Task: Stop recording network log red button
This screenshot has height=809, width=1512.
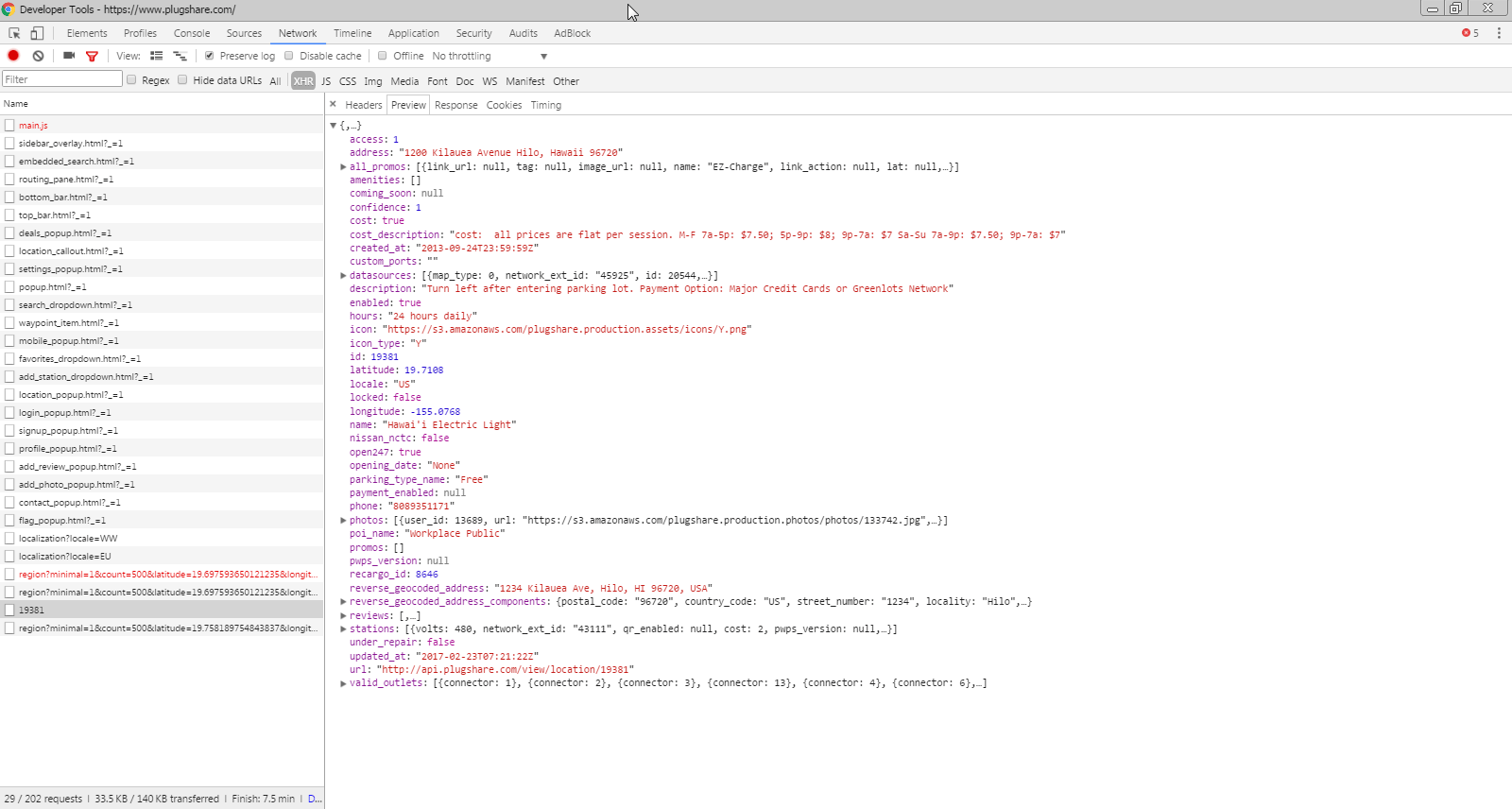Action: pyautogui.click(x=13, y=56)
